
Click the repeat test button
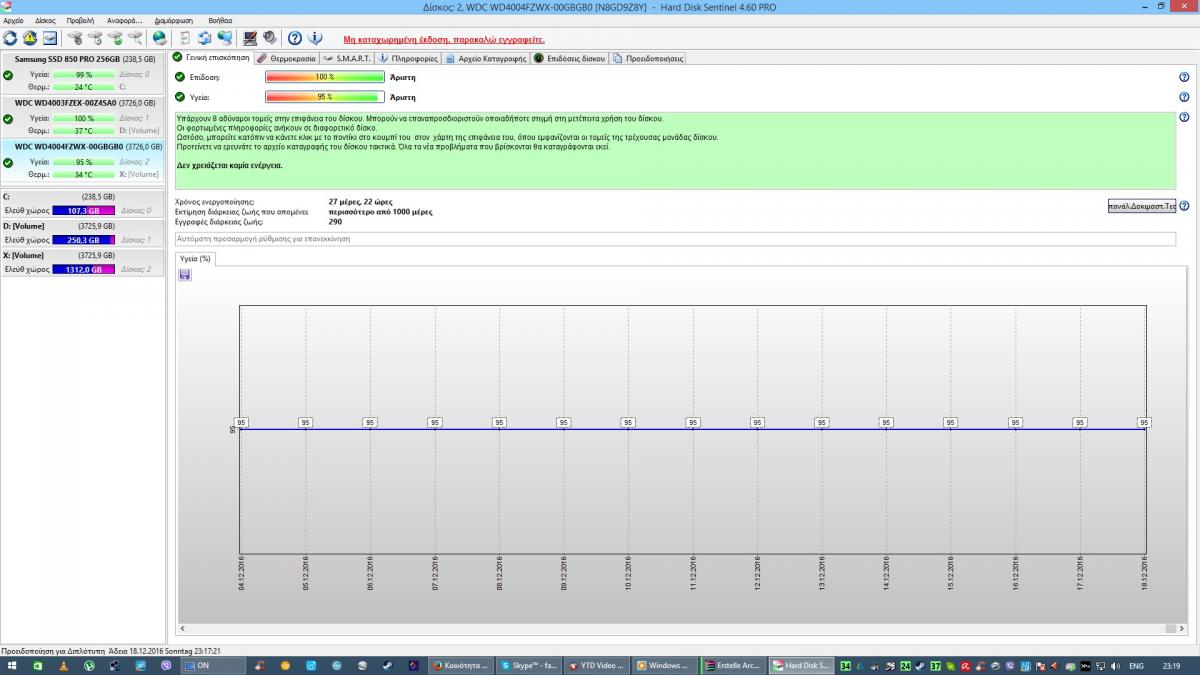1141,206
